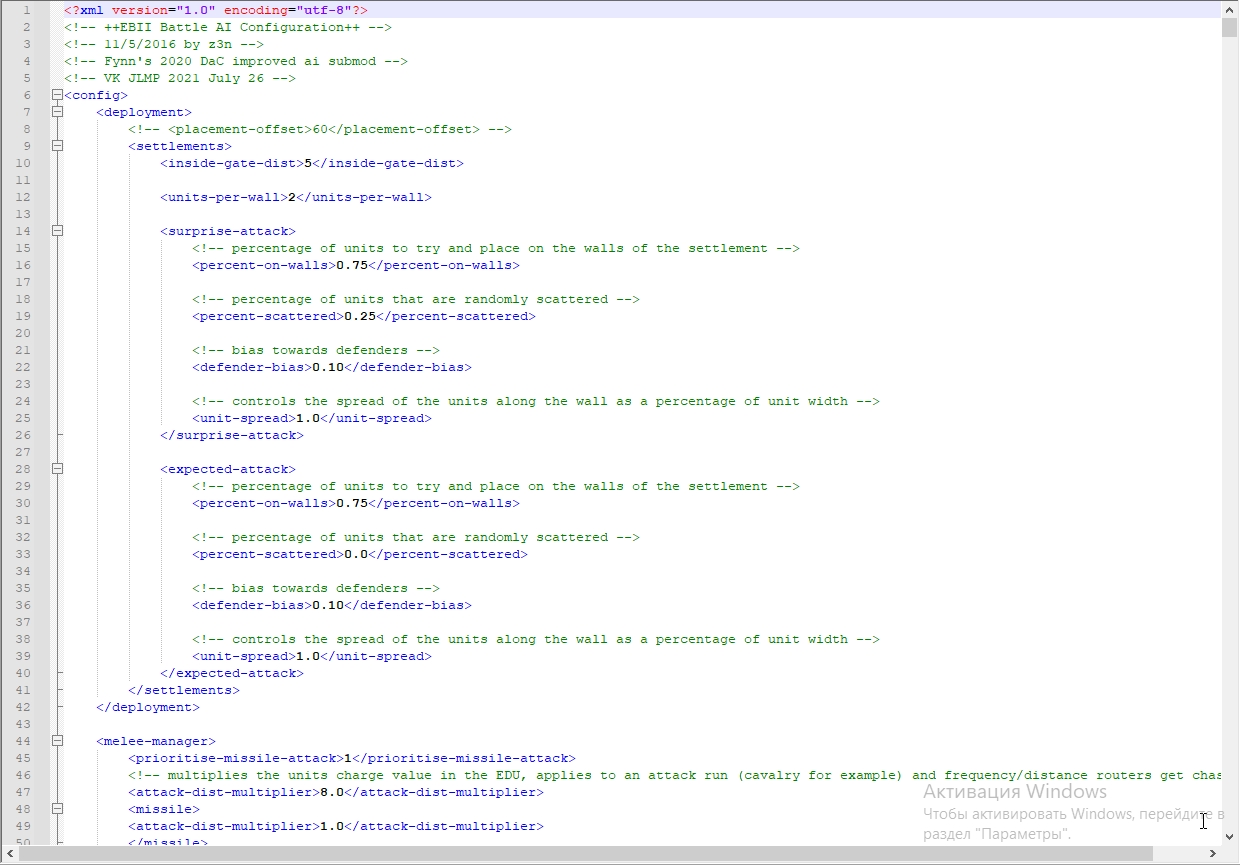Viewport: 1240px width, 865px height.
Task: Click percent-scattered value 0.25 on line 19
Action: (360, 316)
